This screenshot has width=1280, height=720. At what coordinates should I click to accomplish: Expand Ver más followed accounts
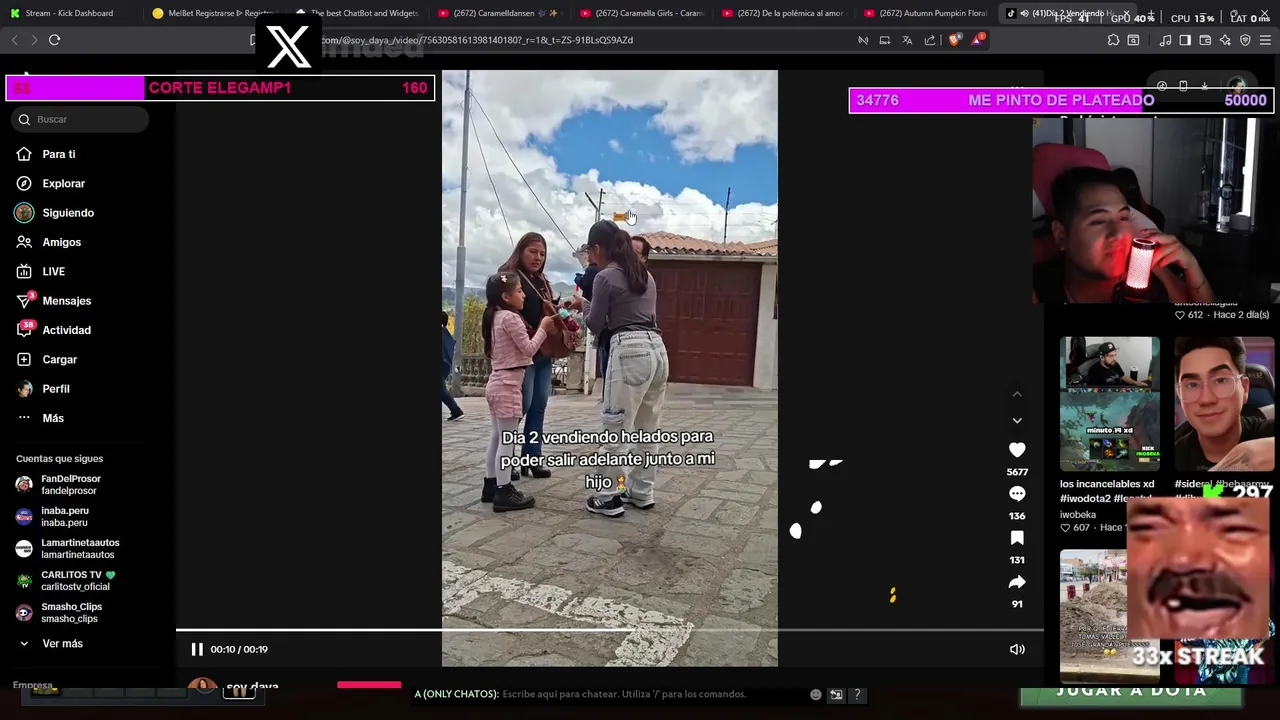pyautogui.click(x=62, y=644)
